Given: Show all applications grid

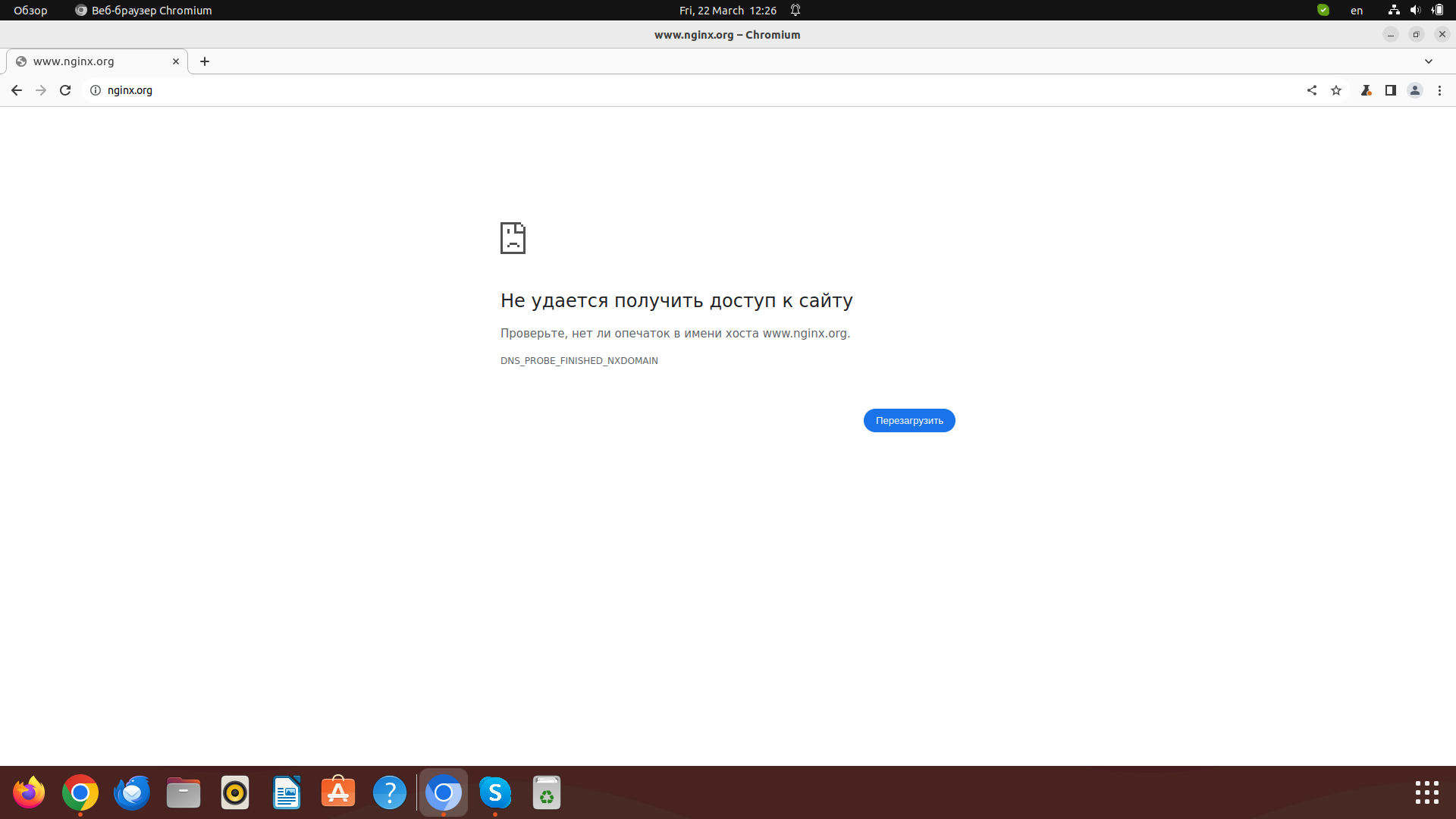Looking at the screenshot, I should click(x=1427, y=793).
